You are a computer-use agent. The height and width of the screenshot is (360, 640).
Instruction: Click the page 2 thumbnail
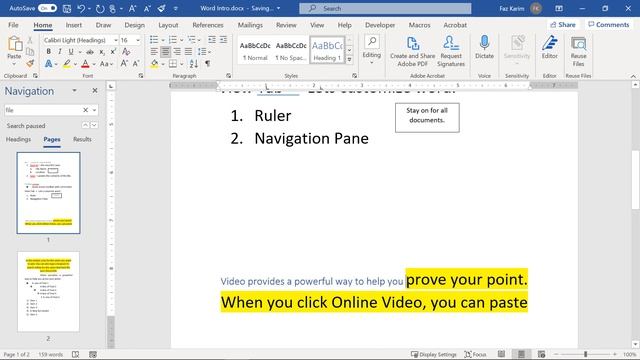(x=48, y=291)
